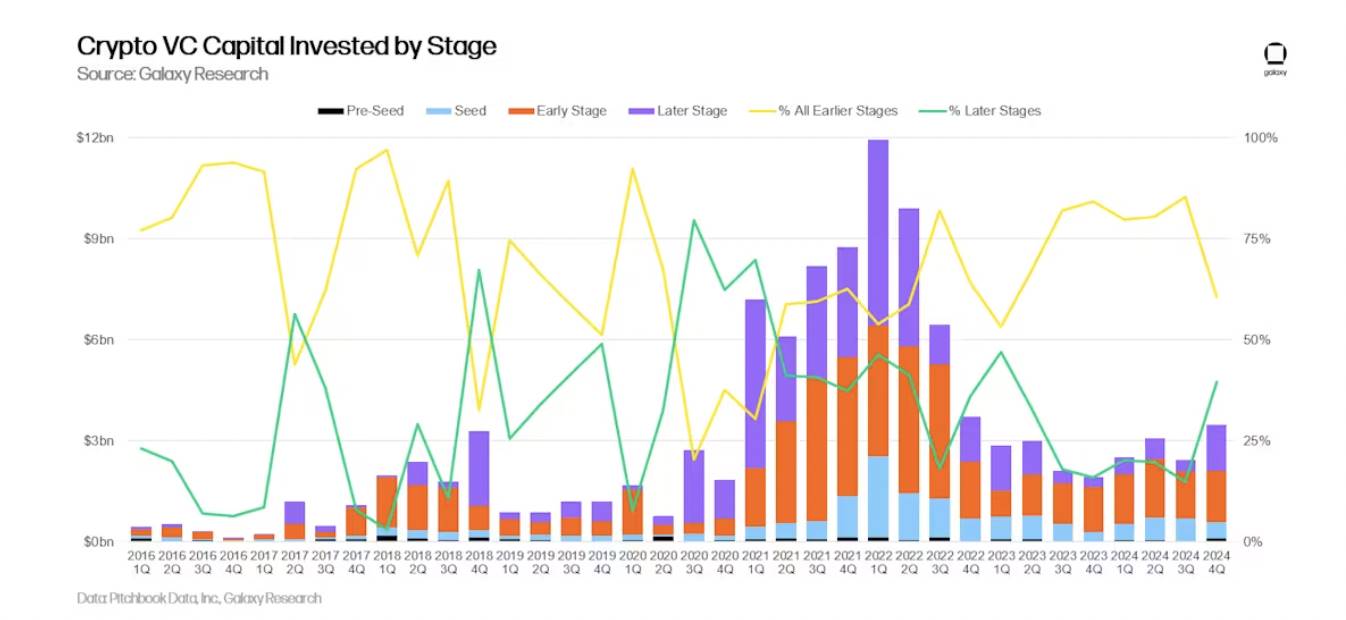Click the Source: Galaxy Research subtitle
1346x620 pixels.
173,74
